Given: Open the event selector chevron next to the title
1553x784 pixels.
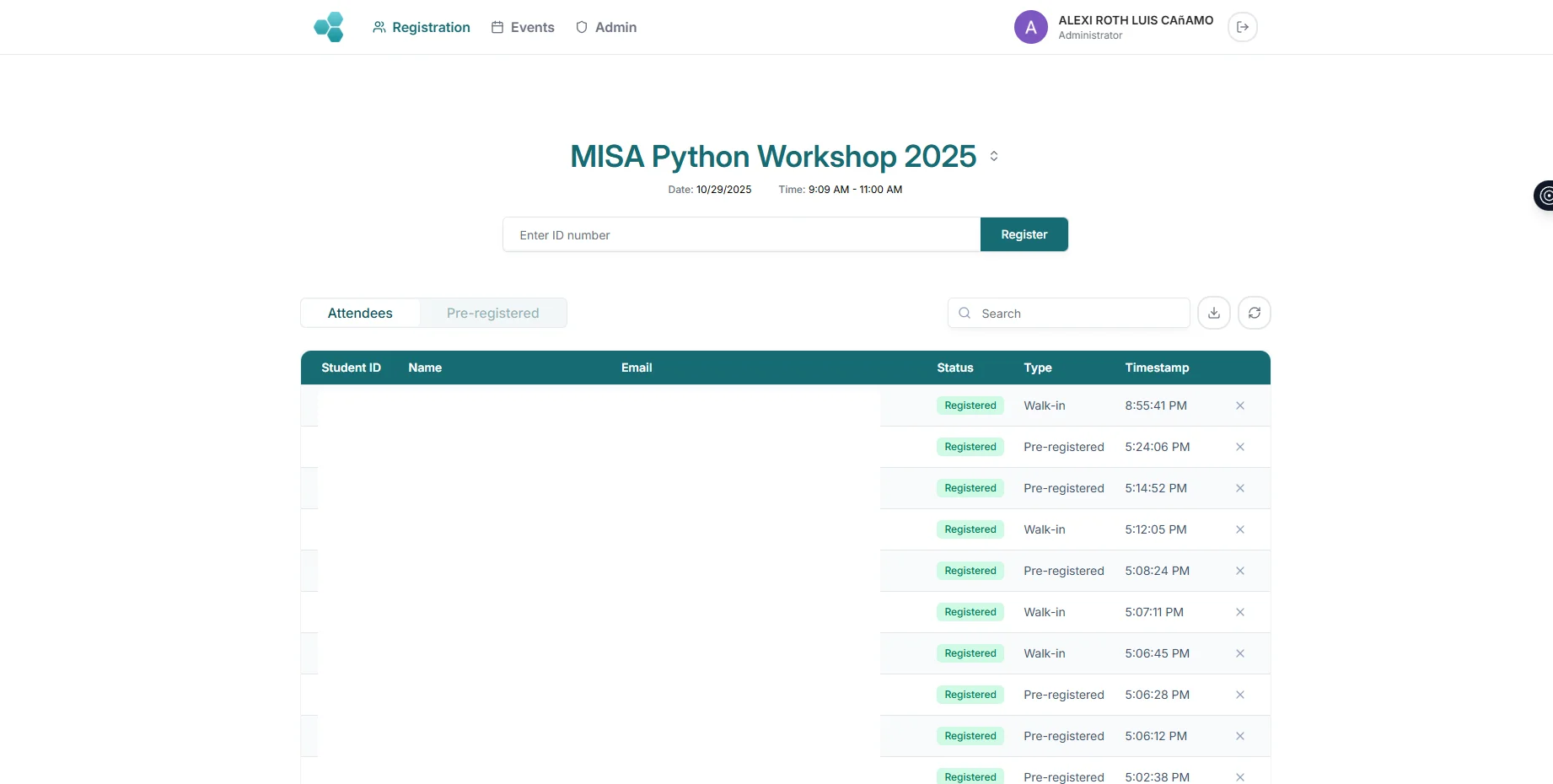Looking at the screenshot, I should coord(994,156).
